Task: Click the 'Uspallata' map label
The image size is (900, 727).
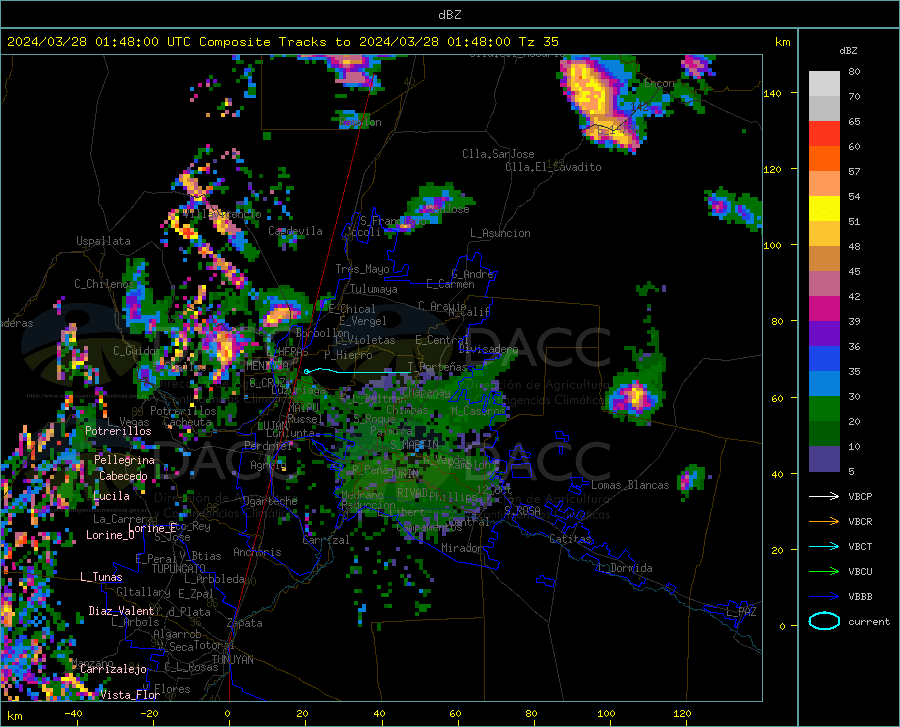Action: click(103, 241)
